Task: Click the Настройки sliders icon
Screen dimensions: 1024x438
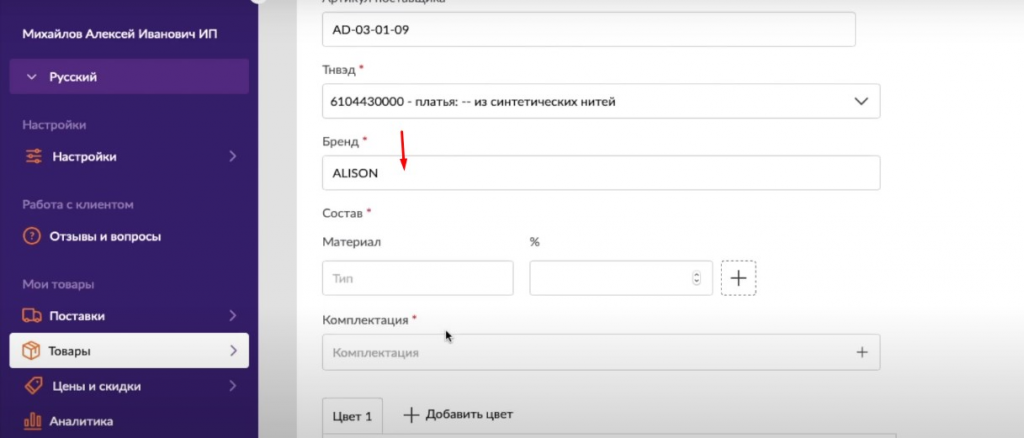Action: 33,156
